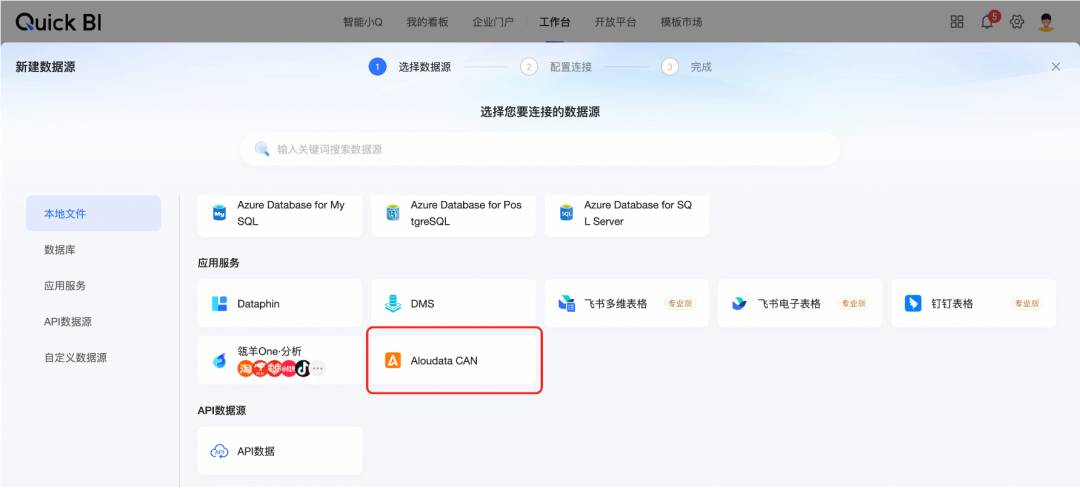Click step 3 完成
The width and height of the screenshot is (1080, 488).
click(x=687, y=67)
